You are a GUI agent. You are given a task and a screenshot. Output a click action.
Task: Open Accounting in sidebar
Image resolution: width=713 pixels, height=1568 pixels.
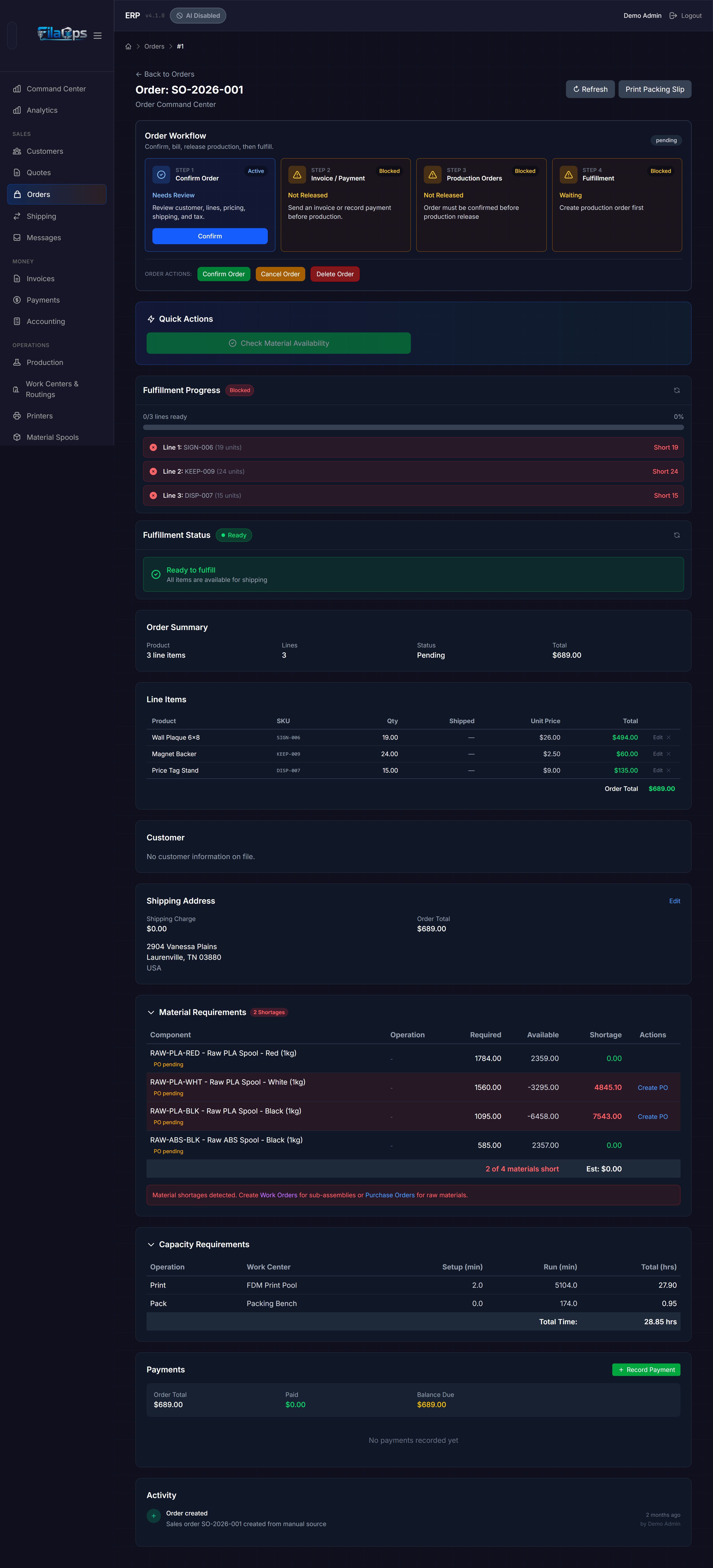pos(57,321)
